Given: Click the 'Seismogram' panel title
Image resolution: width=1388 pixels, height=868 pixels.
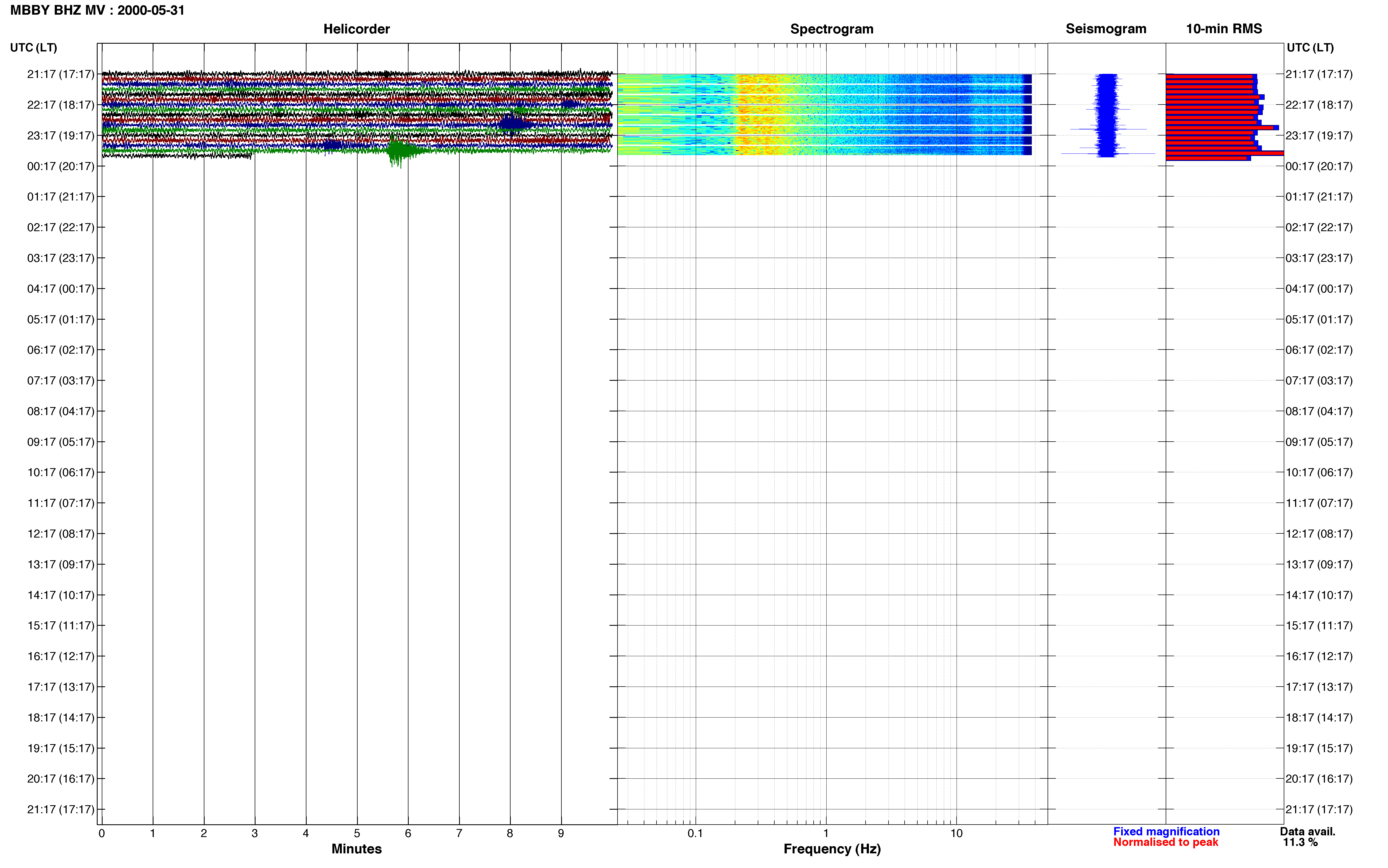Looking at the screenshot, I should (1106, 29).
